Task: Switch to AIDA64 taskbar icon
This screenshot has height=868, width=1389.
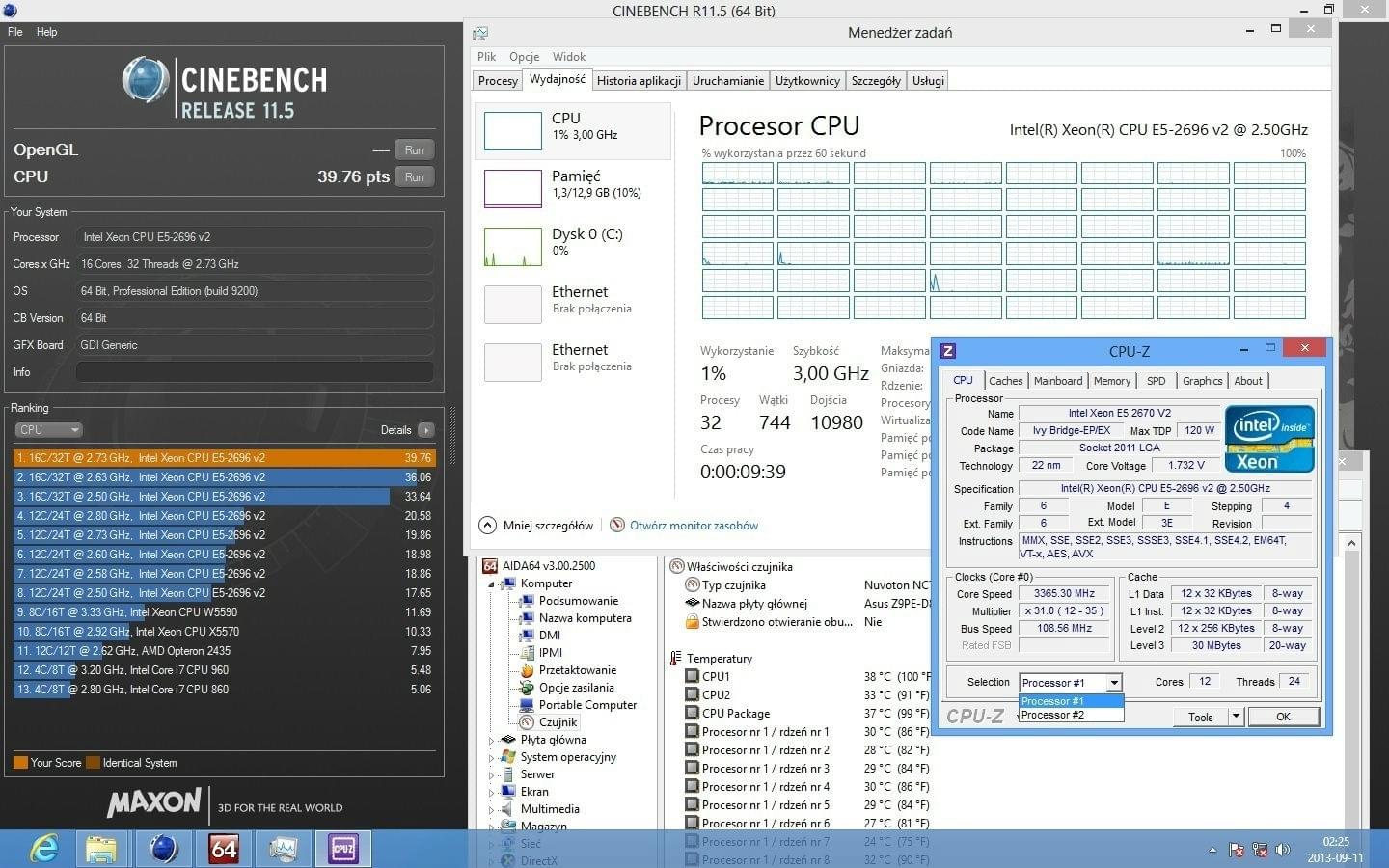Action: pyautogui.click(x=223, y=849)
